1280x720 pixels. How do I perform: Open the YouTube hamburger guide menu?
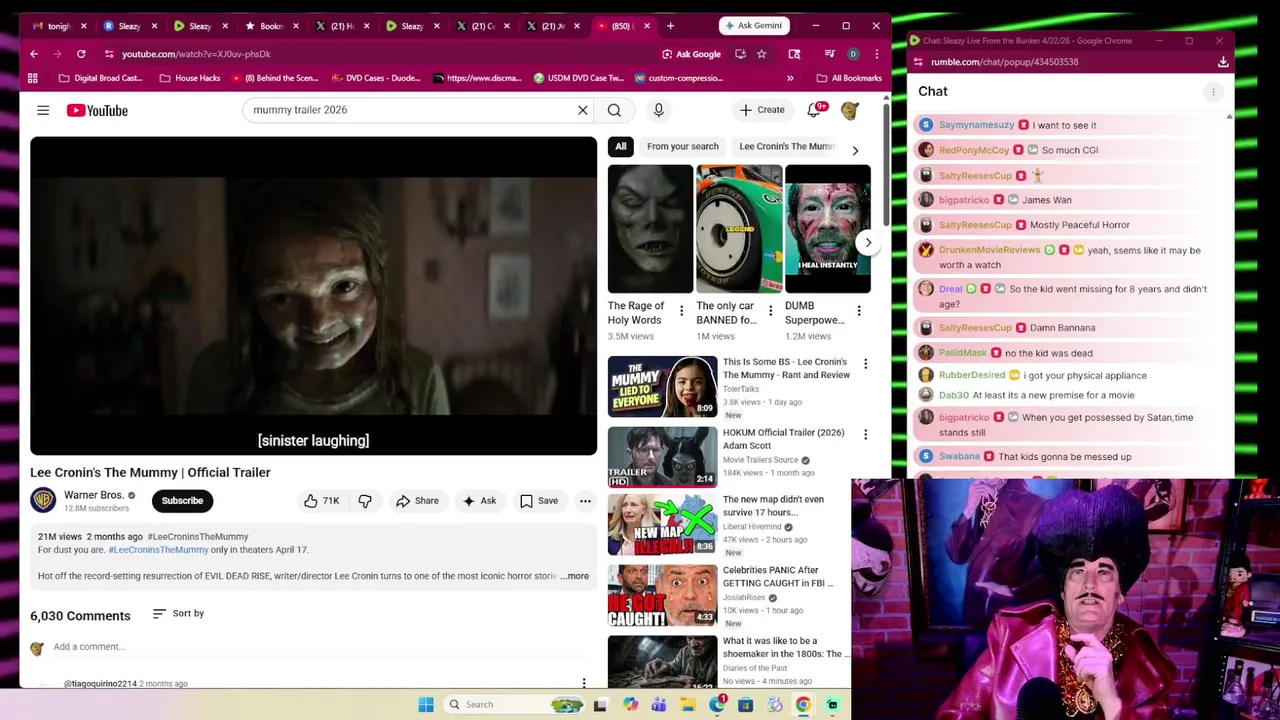click(43, 110)
